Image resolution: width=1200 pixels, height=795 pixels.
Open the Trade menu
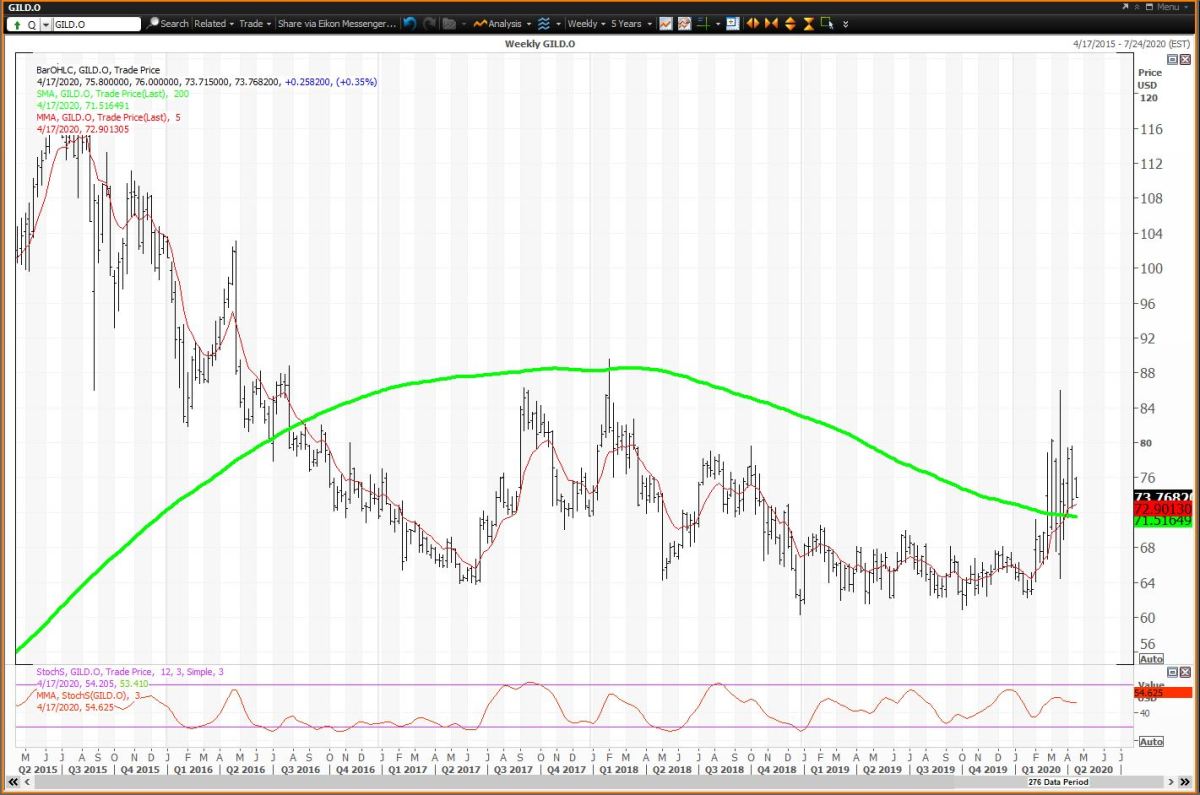(x=255, y=23)
